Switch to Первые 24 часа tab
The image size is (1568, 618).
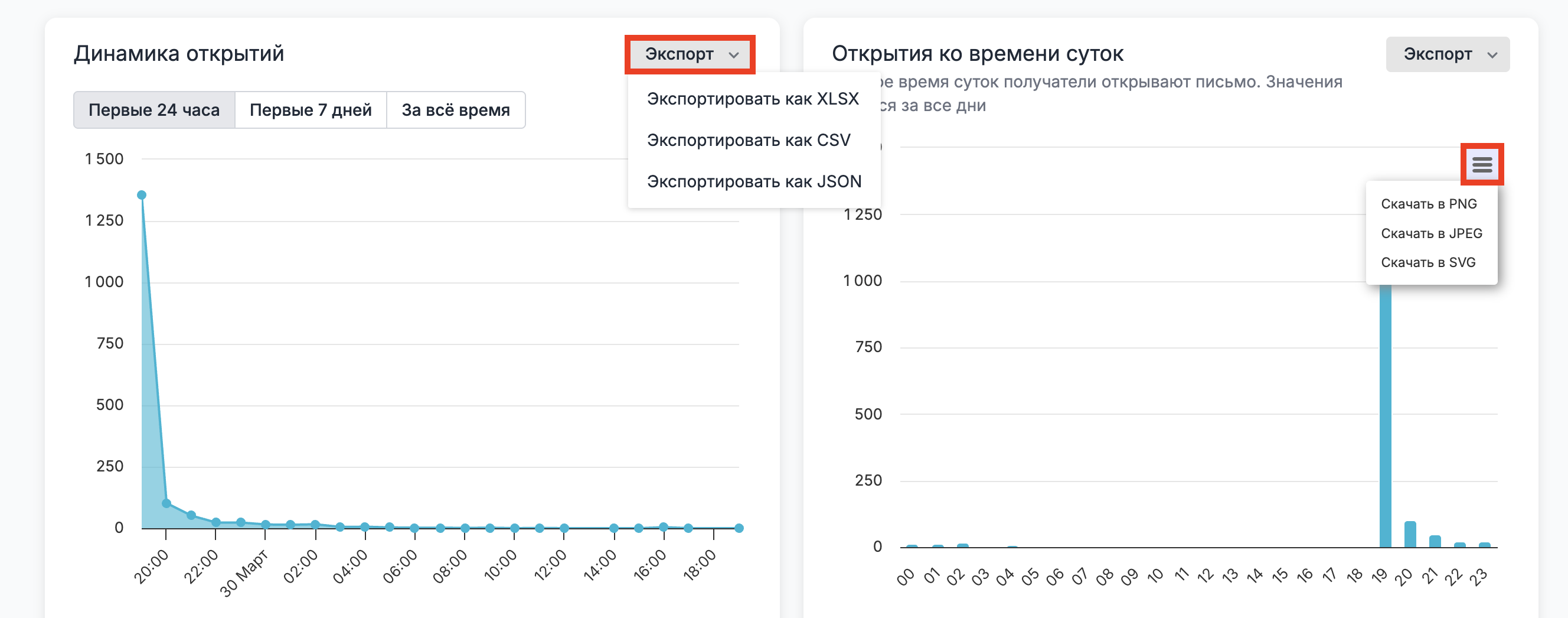tap(154, 110)
